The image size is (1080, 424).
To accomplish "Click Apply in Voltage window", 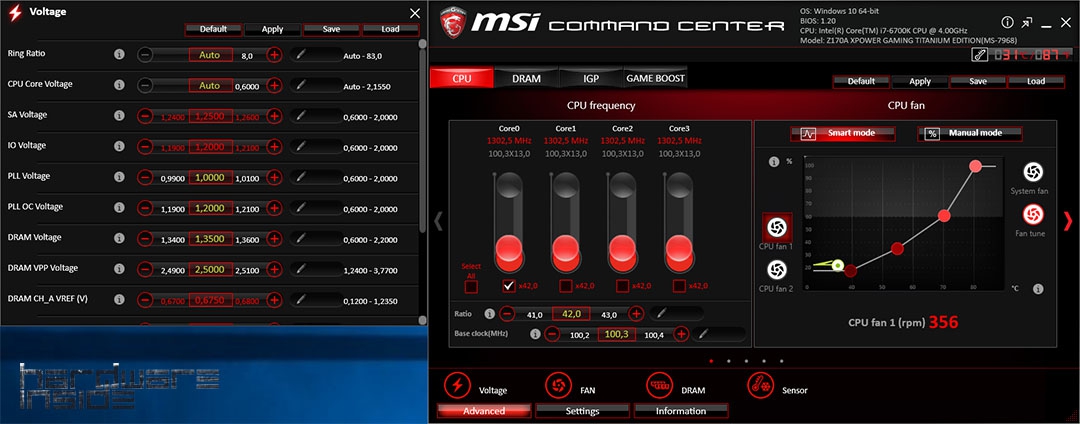I will click(x=273, y=30).
